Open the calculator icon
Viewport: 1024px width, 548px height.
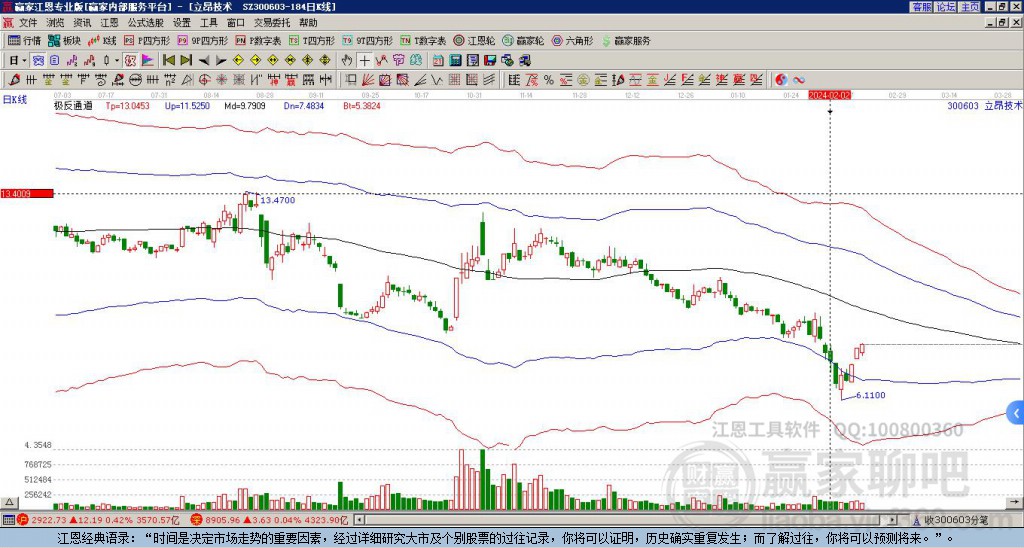click(x=455, y=61)
